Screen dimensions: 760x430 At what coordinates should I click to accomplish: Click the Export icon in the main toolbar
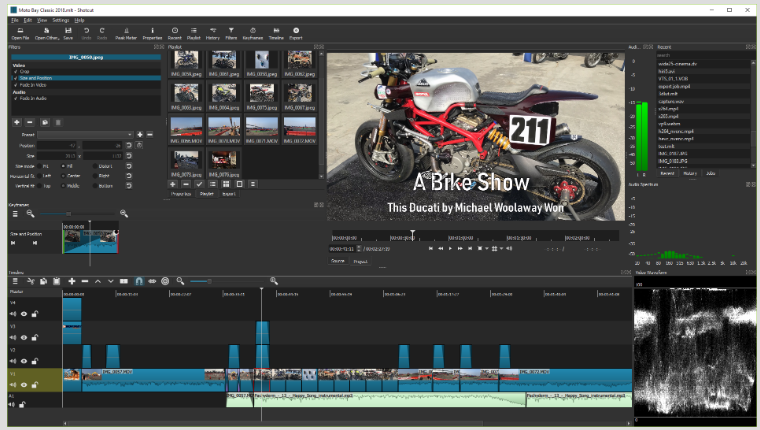[x=296, y=33]
